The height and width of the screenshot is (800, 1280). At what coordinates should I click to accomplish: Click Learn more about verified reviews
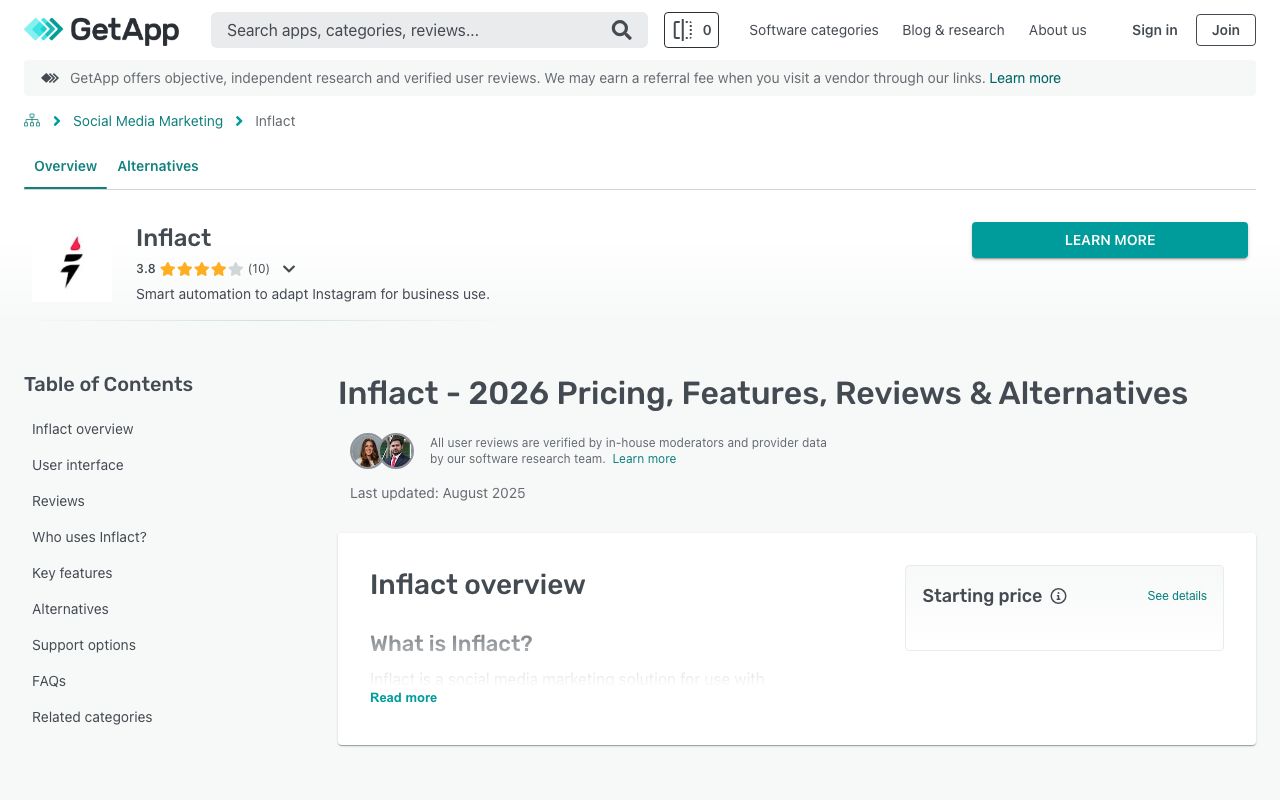click(x=644, y=459)
